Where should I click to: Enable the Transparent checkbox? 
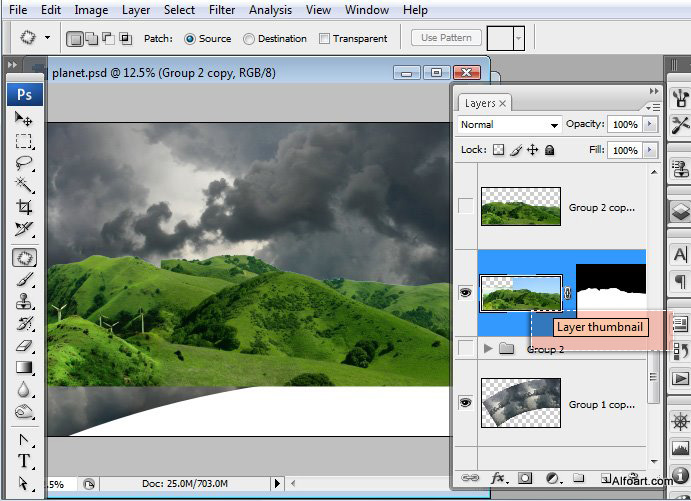tap(324, 39)
